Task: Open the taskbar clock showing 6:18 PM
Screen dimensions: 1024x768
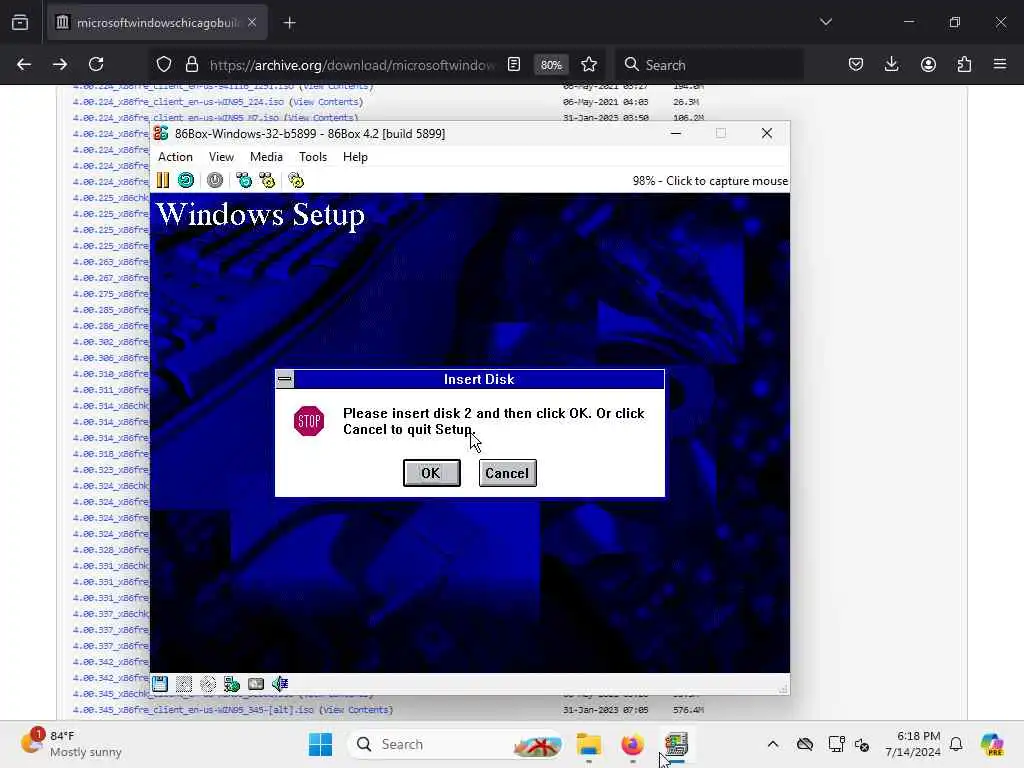Action: [x=912, y=744]
